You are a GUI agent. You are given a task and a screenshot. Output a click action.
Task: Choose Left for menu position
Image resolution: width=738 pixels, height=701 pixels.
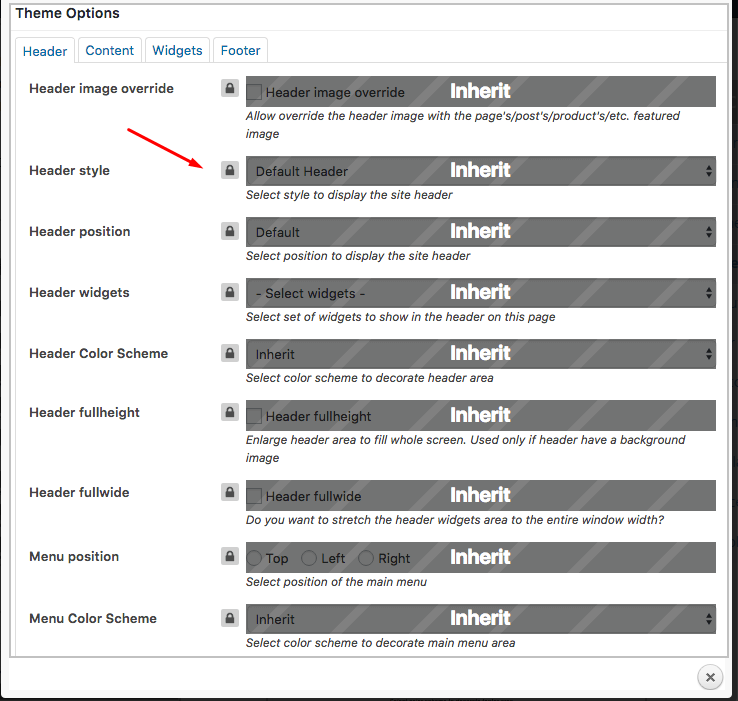pos(309,558)
